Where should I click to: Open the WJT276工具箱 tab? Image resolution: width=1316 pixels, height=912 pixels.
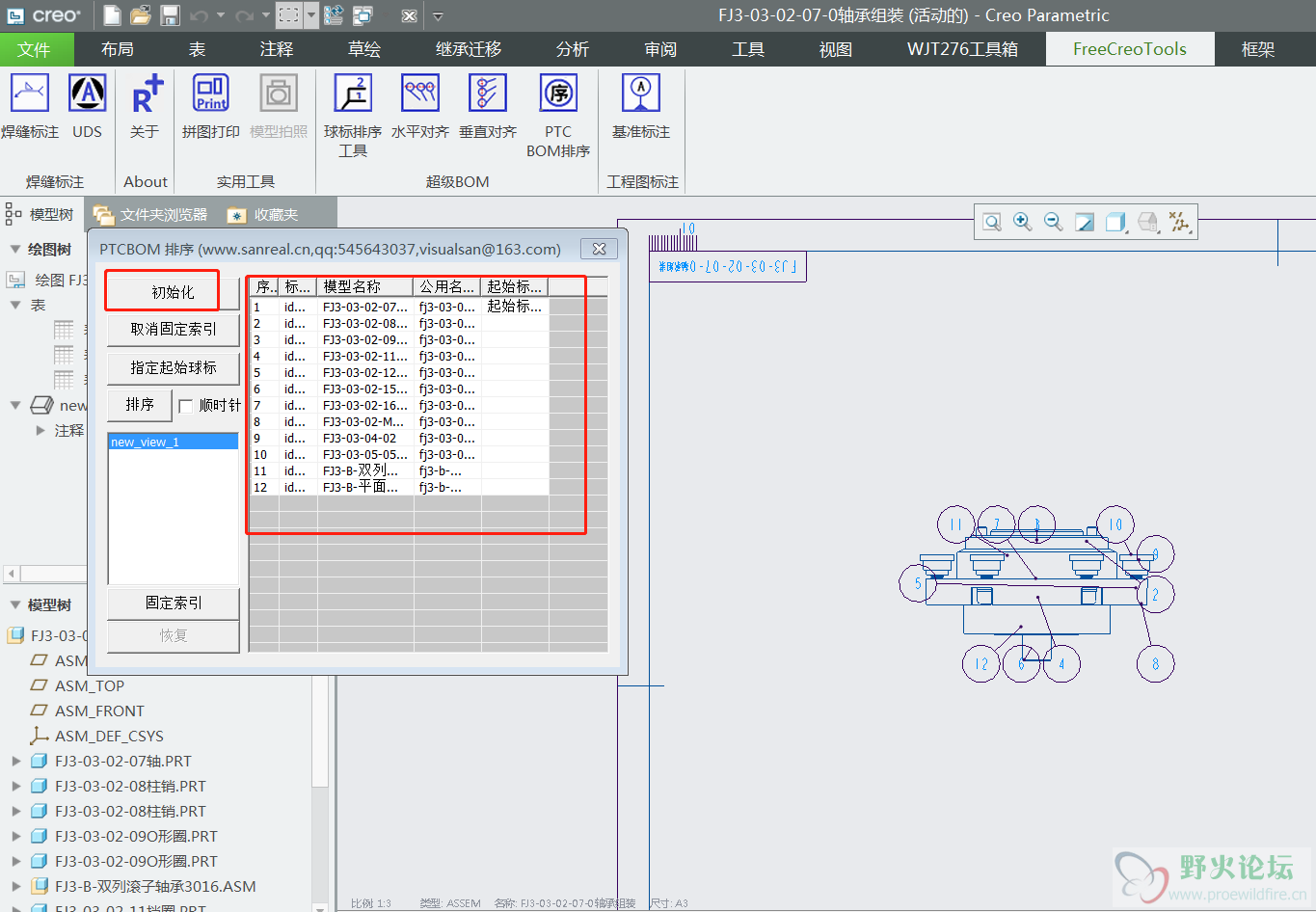point(962,49)
